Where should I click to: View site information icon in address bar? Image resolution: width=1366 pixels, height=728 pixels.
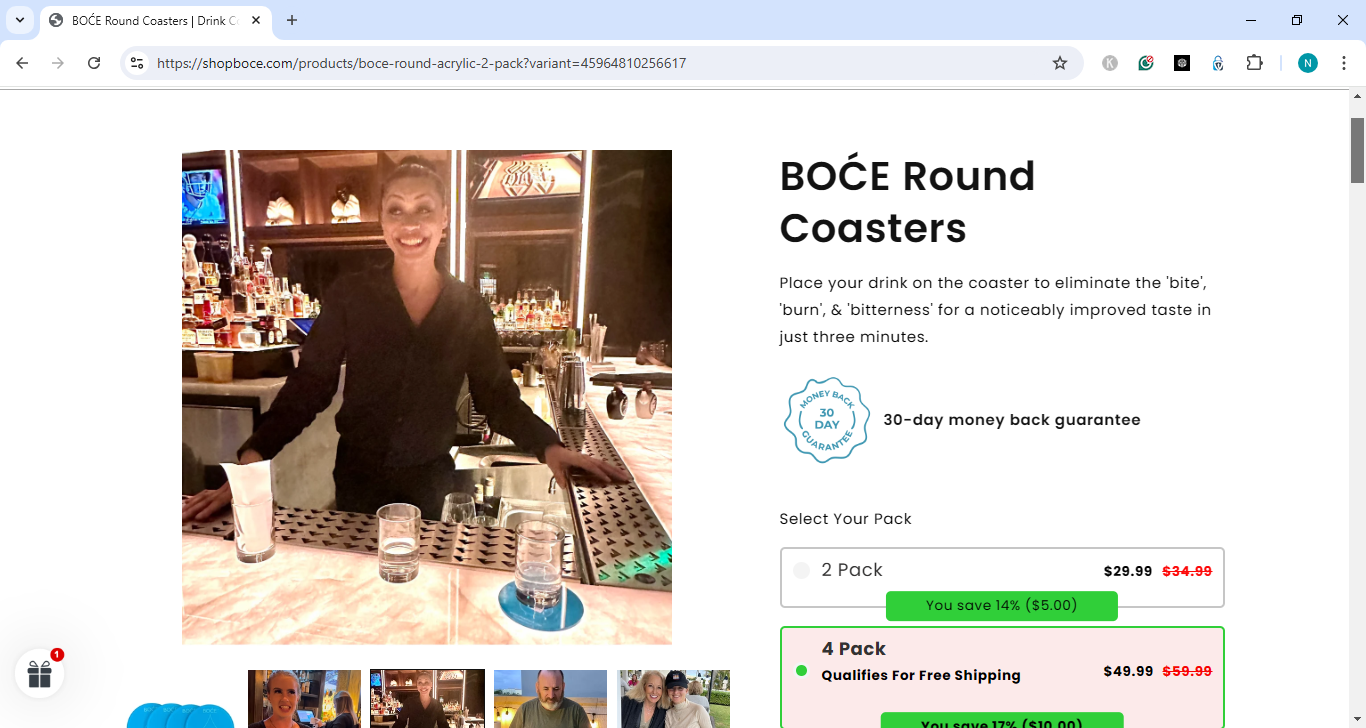(138, 63)
